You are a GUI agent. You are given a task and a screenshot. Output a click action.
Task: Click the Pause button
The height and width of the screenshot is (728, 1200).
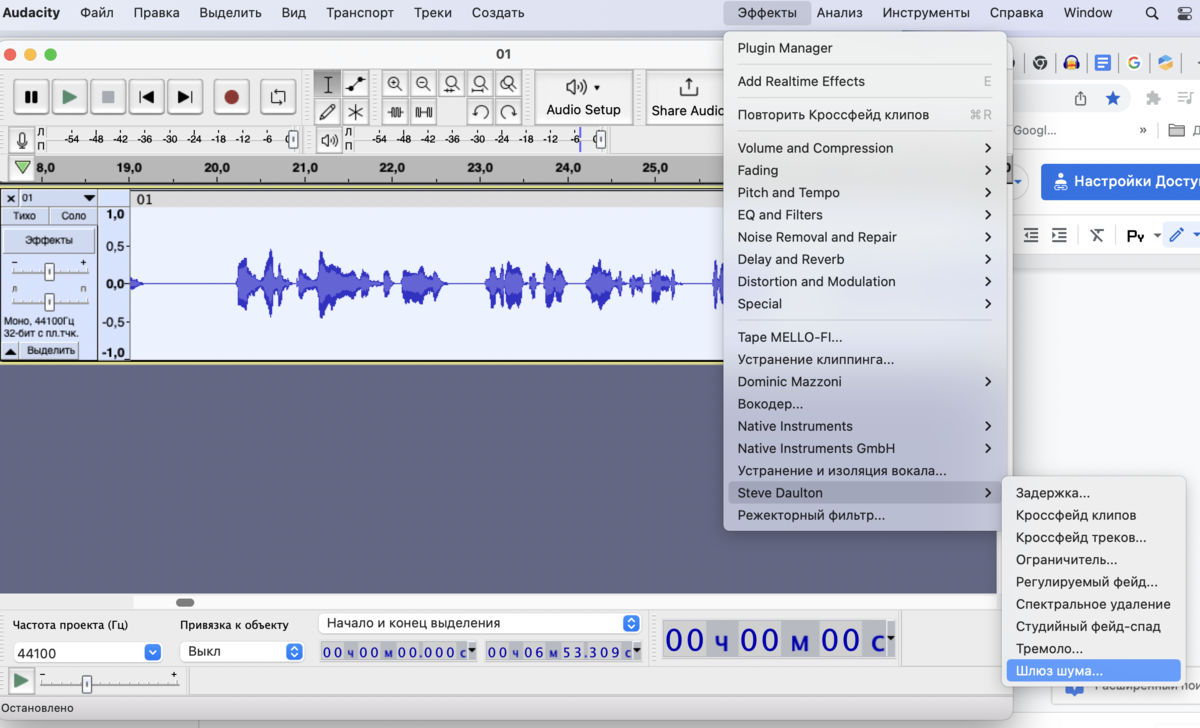click(x=31, y=97)
